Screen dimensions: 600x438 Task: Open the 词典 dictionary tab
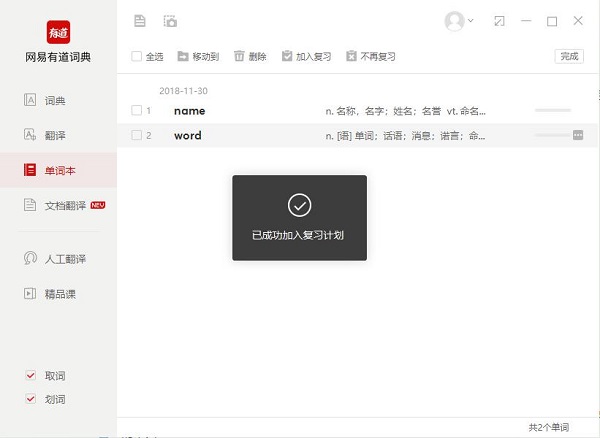pyautogui.click(x=58, y=100)
